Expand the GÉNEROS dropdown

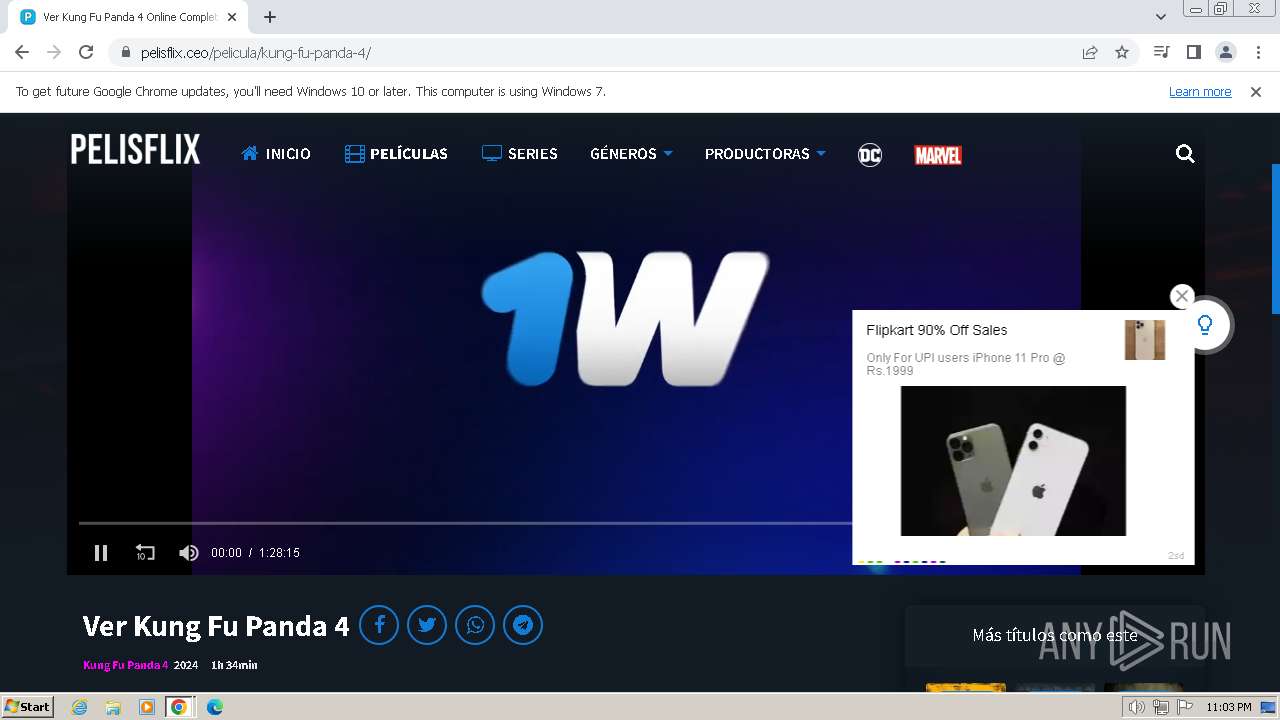[x=631, y=154]
